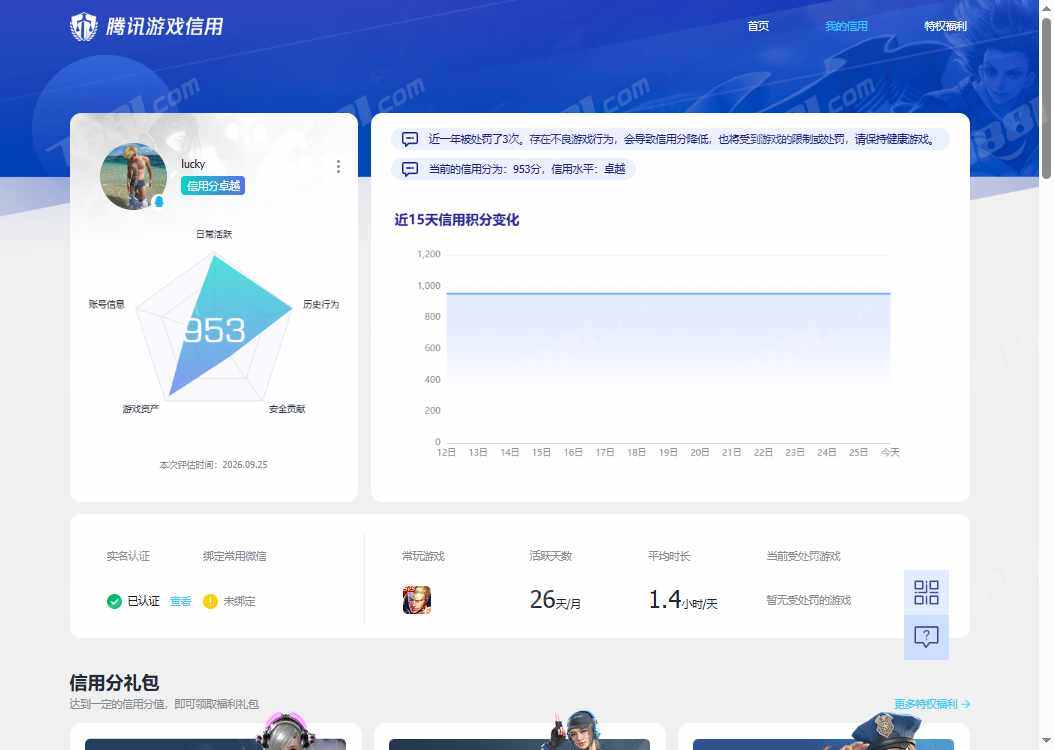Click the 实名认证 label
1054x750 pixels.
tap(128, 556)
